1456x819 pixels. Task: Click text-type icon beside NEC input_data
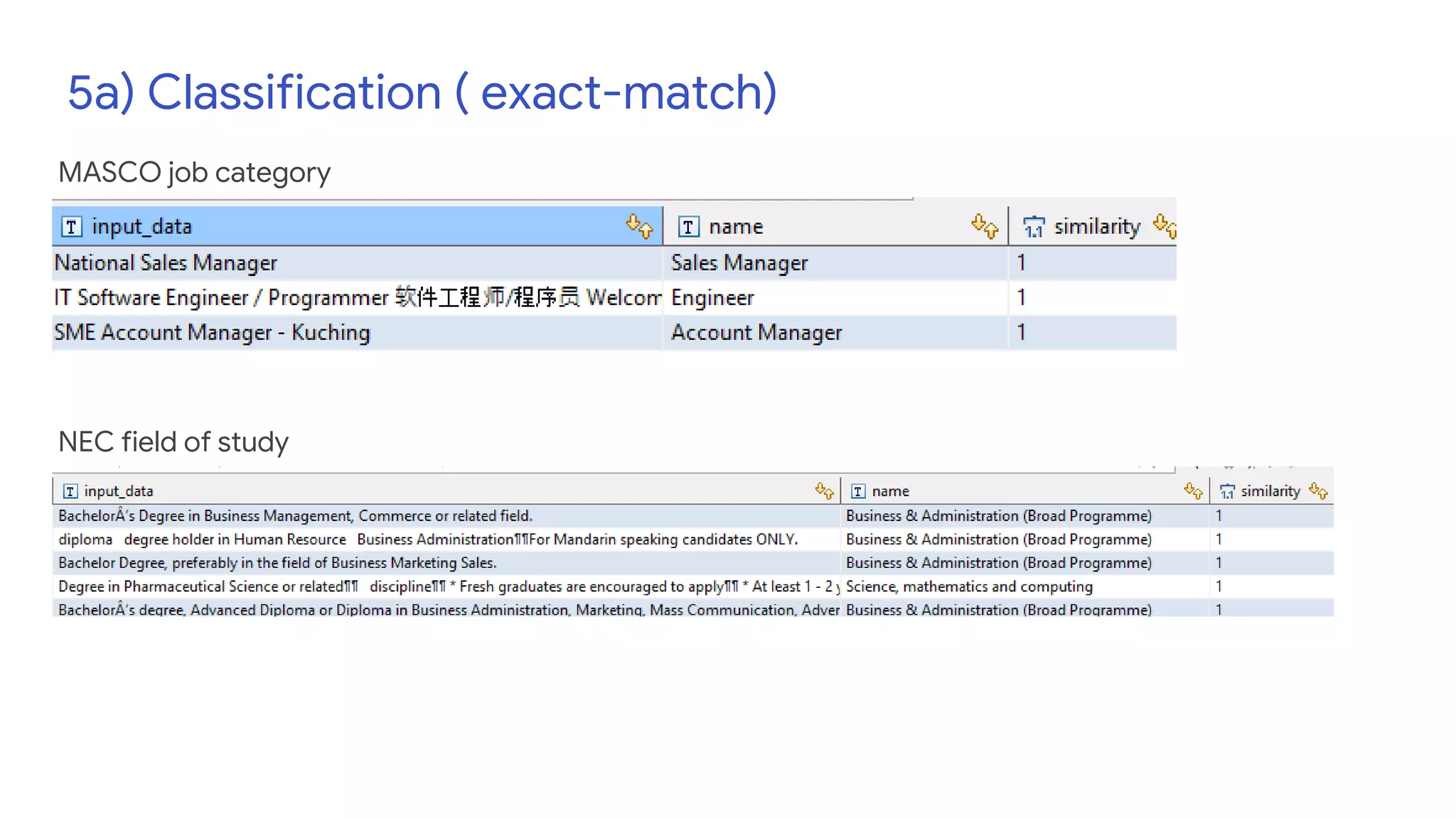70,491
